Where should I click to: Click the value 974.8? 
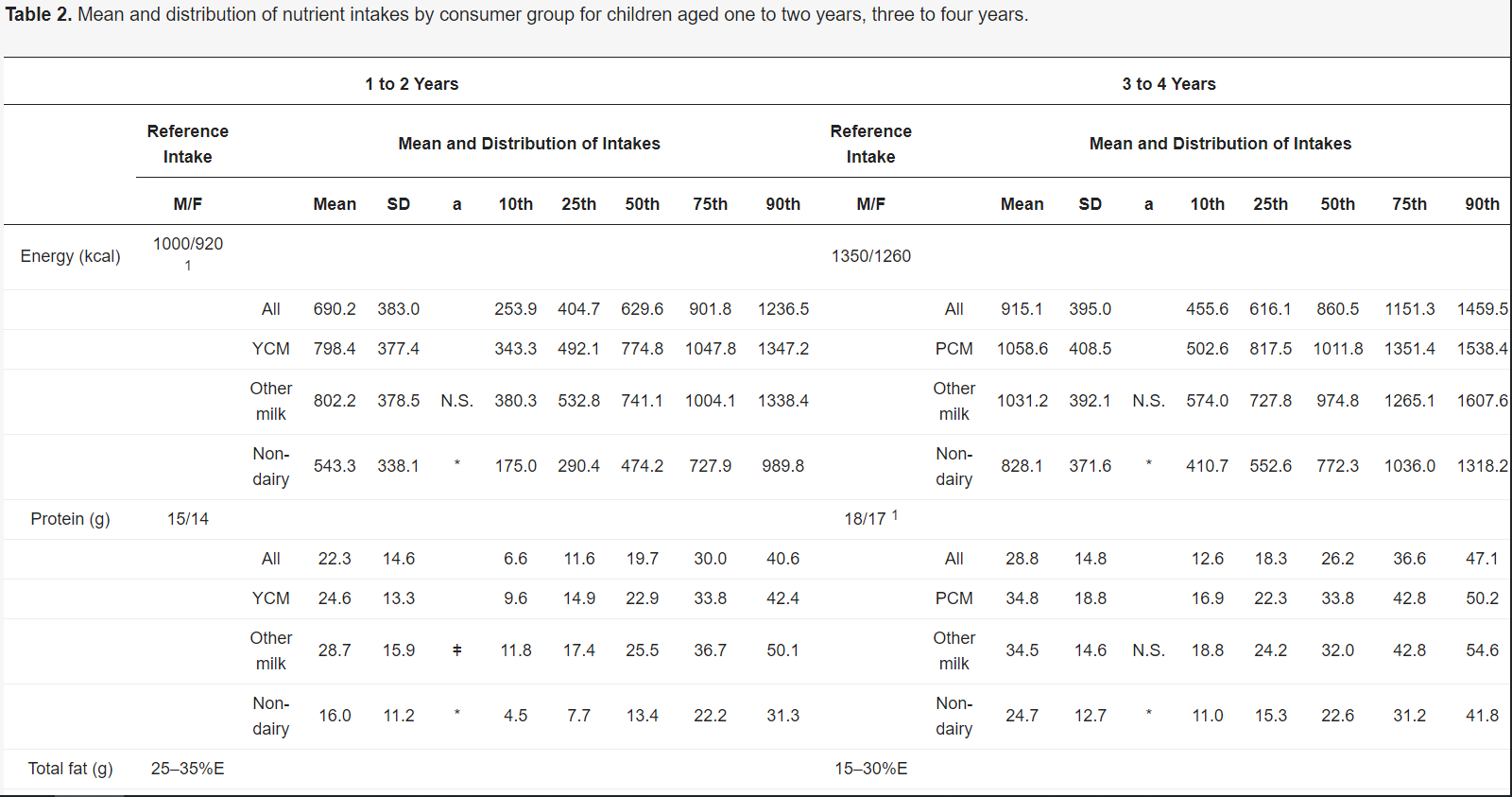pos(1338,401)
